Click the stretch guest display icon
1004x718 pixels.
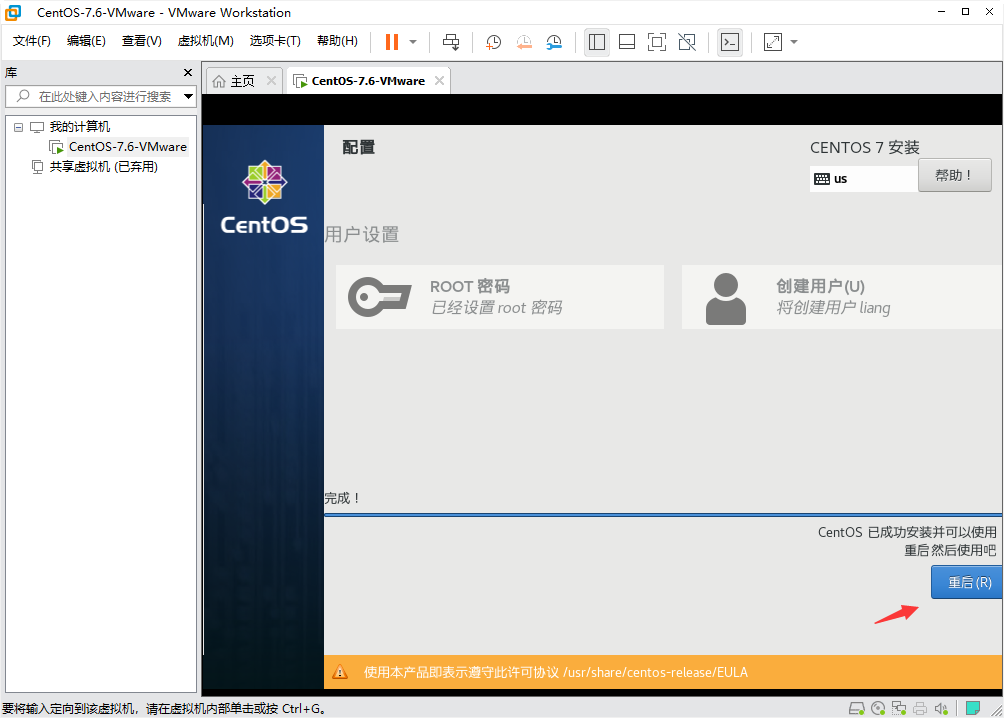pyautogui.click(x=773, y=42)
